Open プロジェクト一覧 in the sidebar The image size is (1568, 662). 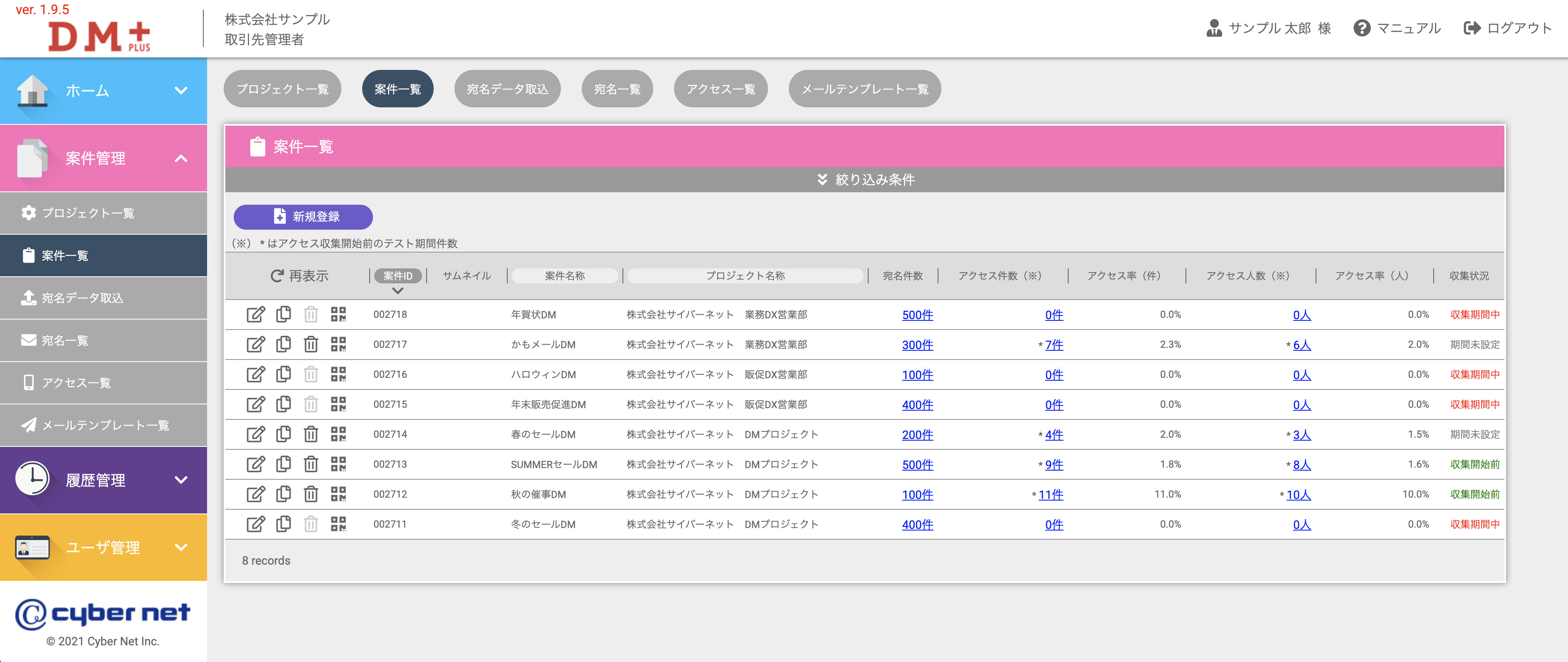point(104,213)
